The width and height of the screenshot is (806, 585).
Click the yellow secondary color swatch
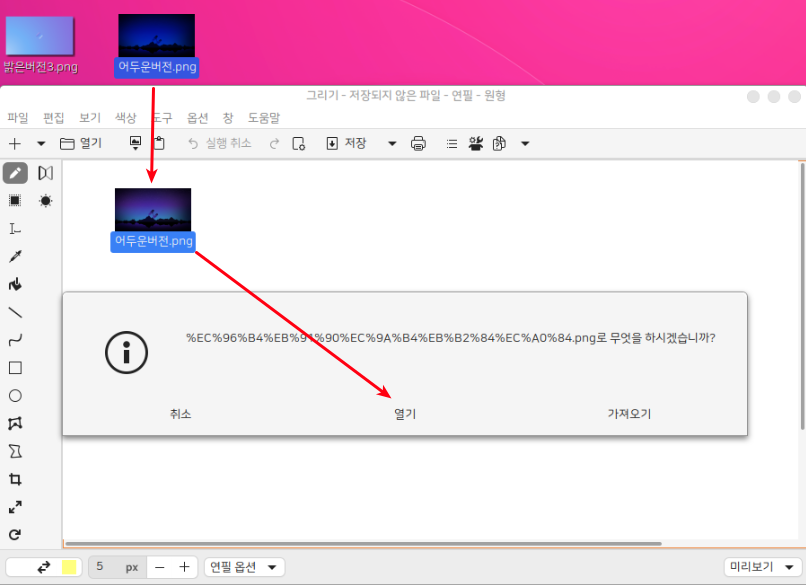[70, 567]
